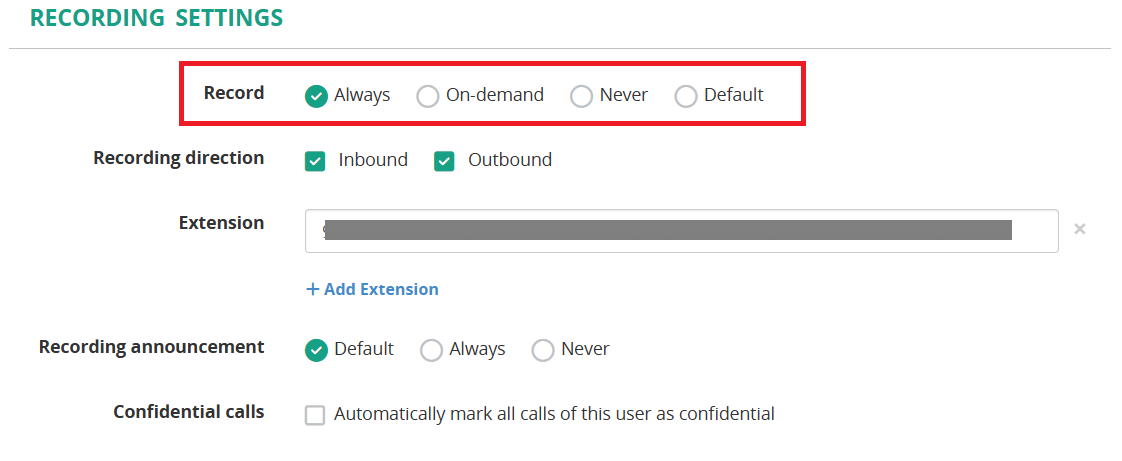Remove the extension with the X icon
Screen dimensions: 1122x461
coord(1079,229)
